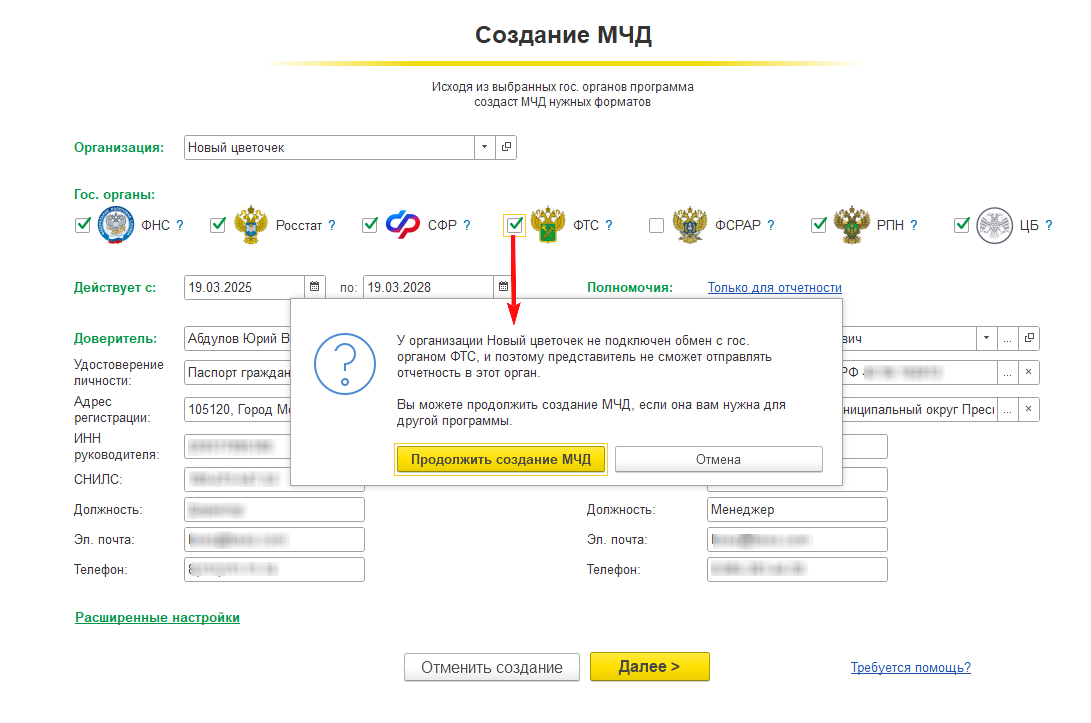
Task: Click the Организация input field
Action: (x=330, y=147)
